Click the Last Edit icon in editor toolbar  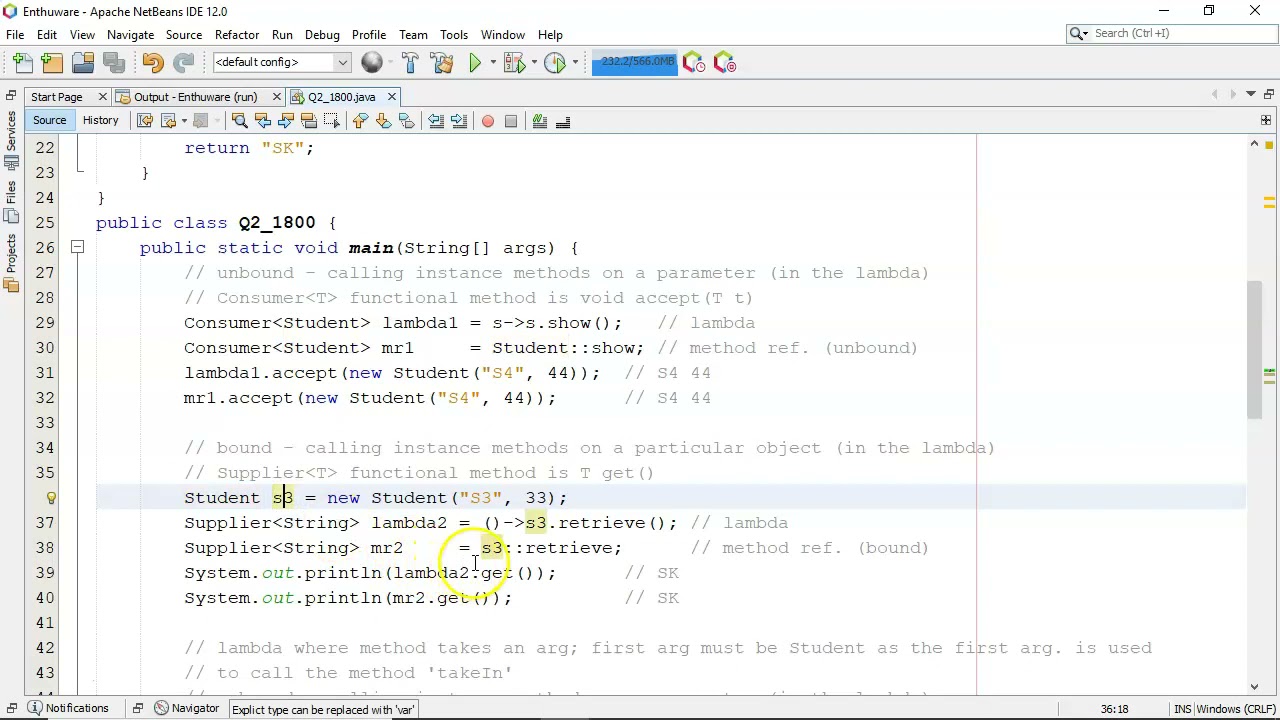coord(145,121)
